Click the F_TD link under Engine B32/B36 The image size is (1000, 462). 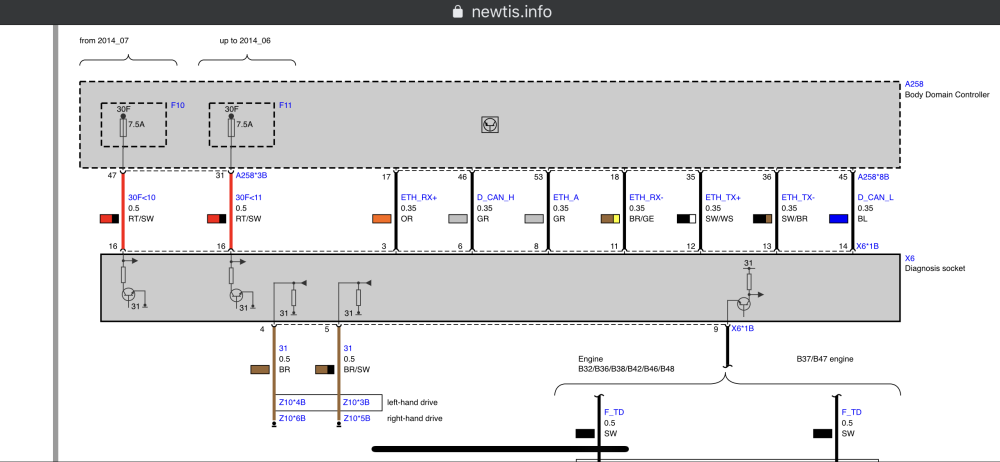pyautogui.click(x=614, y=412)
